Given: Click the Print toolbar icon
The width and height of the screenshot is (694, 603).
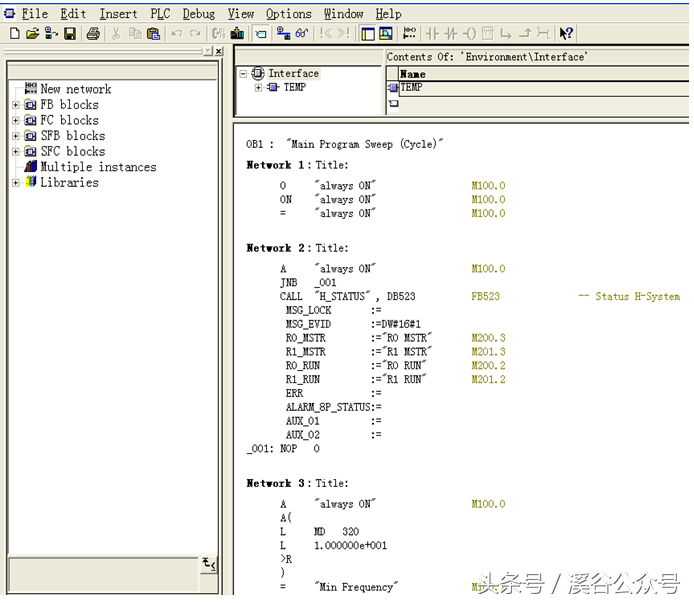Looking at the screenshot, I should tap(93, 34).
